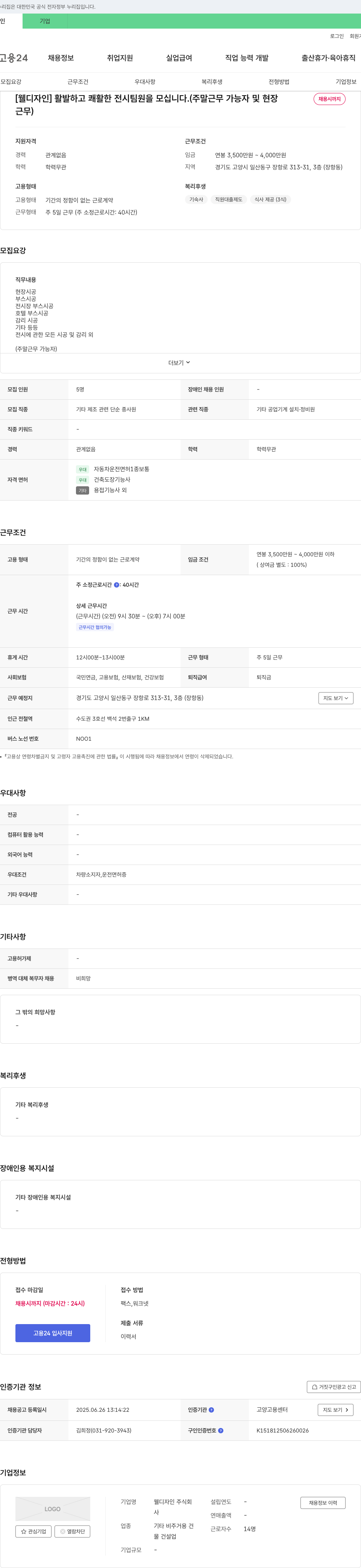Open the 채용정보 이력 button
This screenshot has height=1568, width=361.
tap(323, 1503)
